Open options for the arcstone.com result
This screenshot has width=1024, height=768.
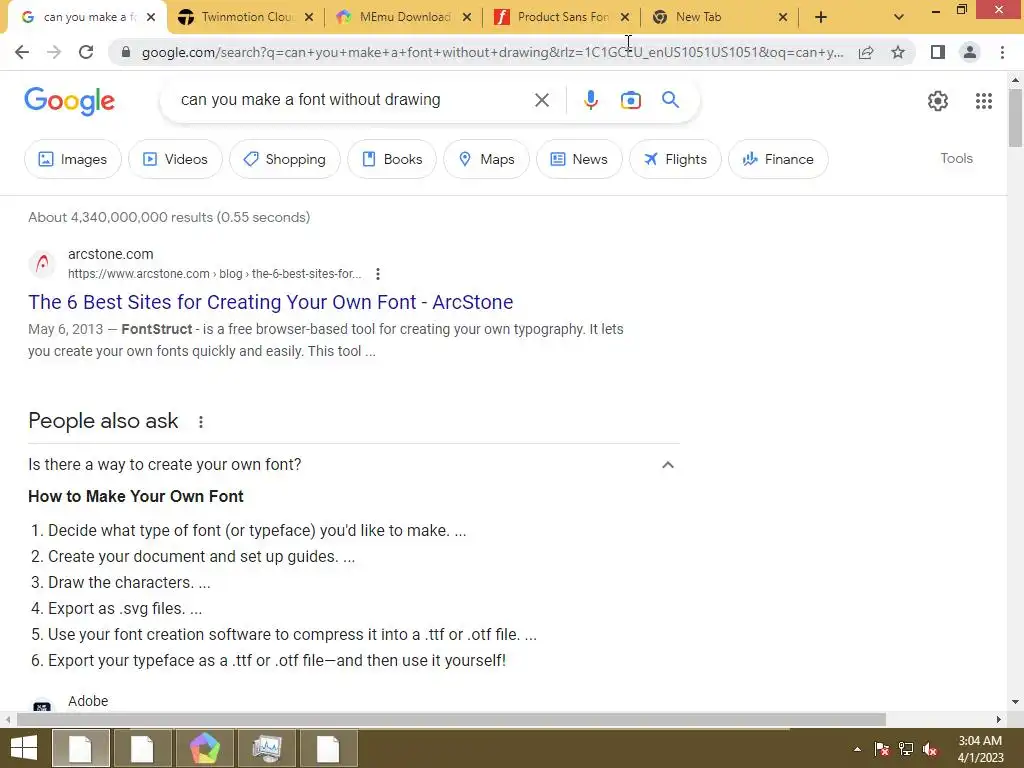377,274
